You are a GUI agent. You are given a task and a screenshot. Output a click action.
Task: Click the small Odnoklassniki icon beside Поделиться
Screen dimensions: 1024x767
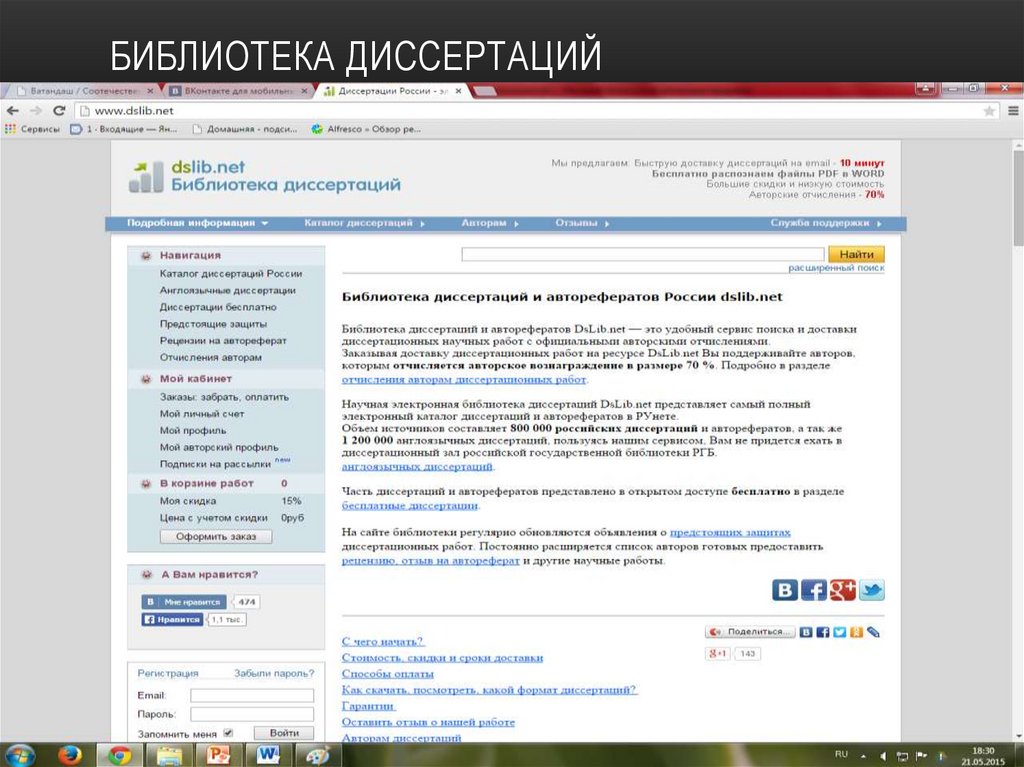856,632
